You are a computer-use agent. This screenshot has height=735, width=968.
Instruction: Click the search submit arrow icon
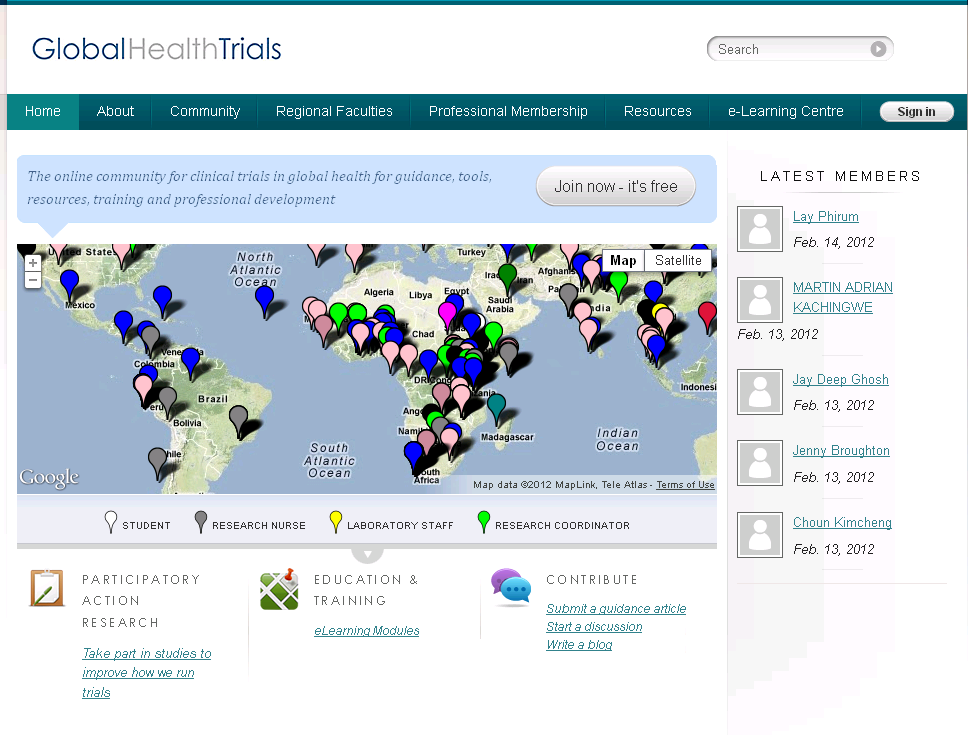[878, 49]
